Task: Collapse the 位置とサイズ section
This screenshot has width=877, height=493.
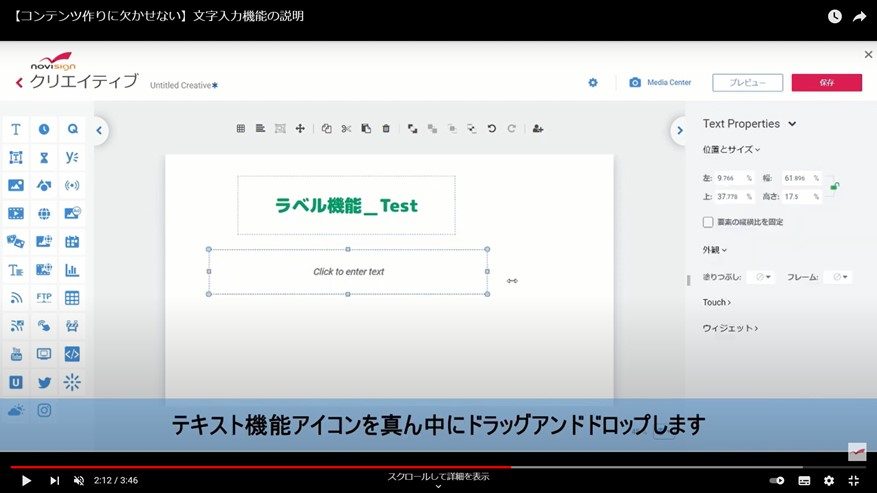Action: [x=731, y=149]
